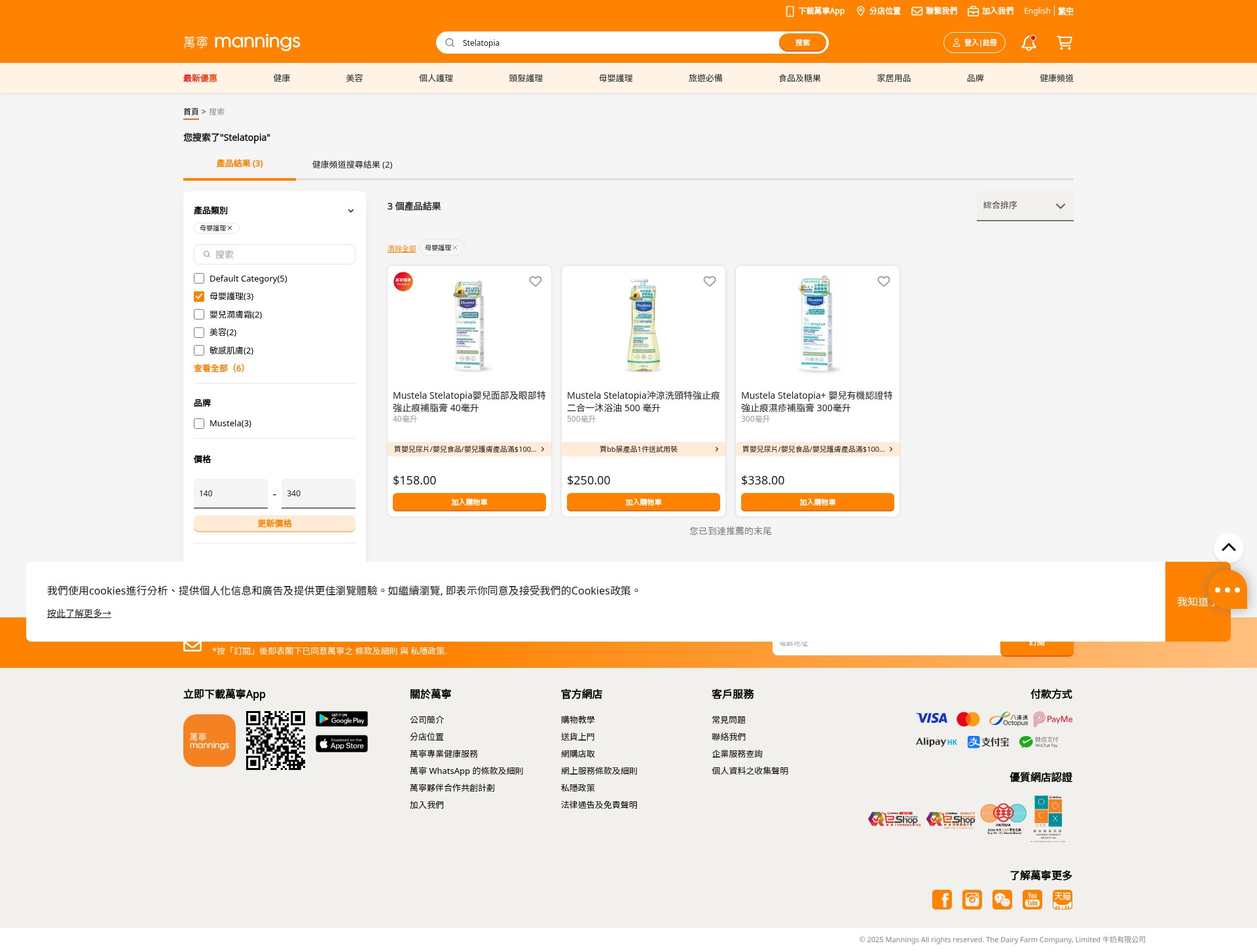
Task: Check the 嬰兒潤膚霜(2) checkbox
Action: pos(199,315)
